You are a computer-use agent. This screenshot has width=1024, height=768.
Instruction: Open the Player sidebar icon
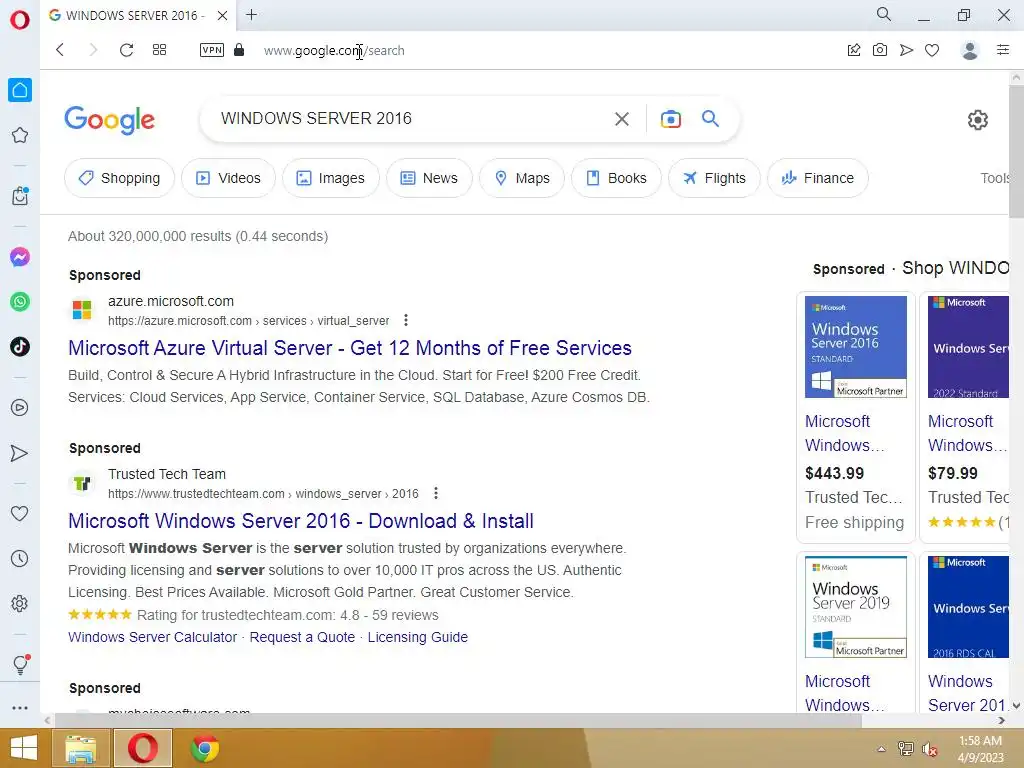pos(20,408)
